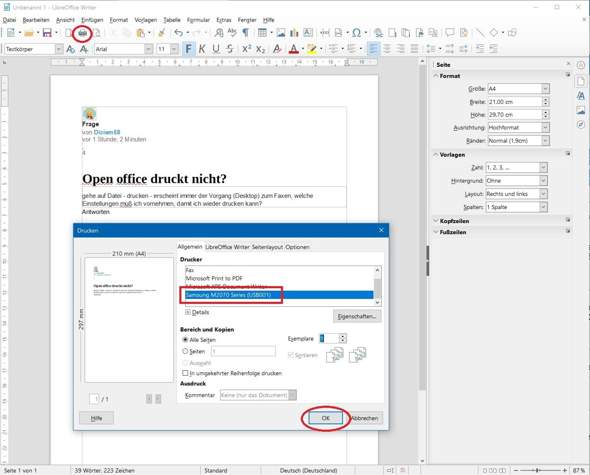The width and height of the screenshot is (590, 475).
Task: Click the insert text box icon
Action: click(x=308, y=33)
